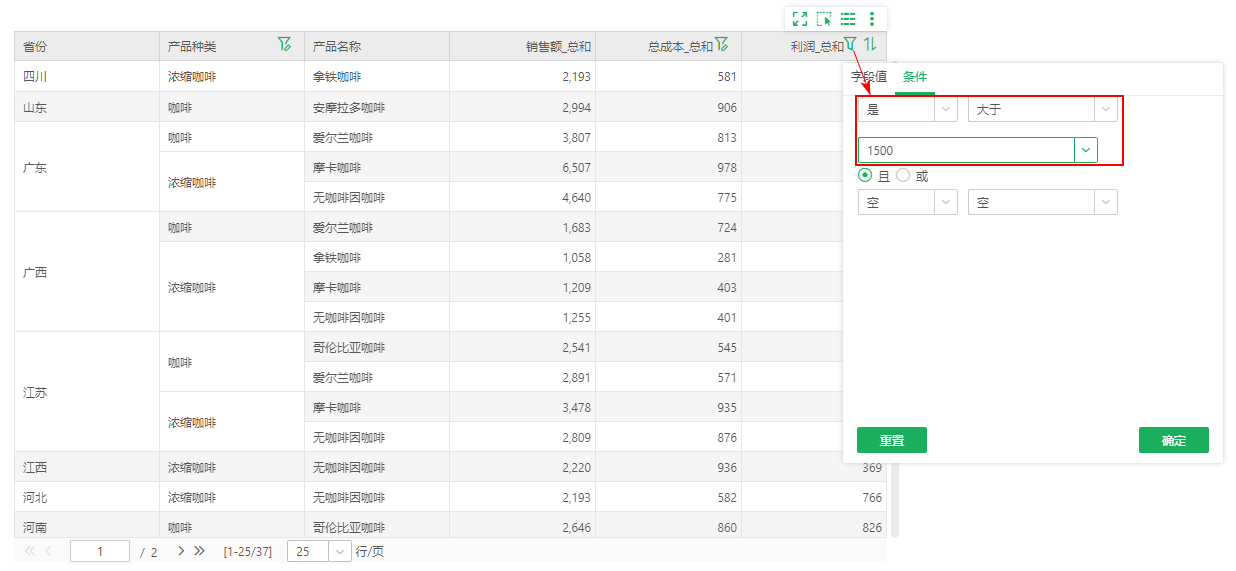This screenshot has height=571, width=1236.
Task: Select the 江苏 province cell
Action: click(87, 392)
